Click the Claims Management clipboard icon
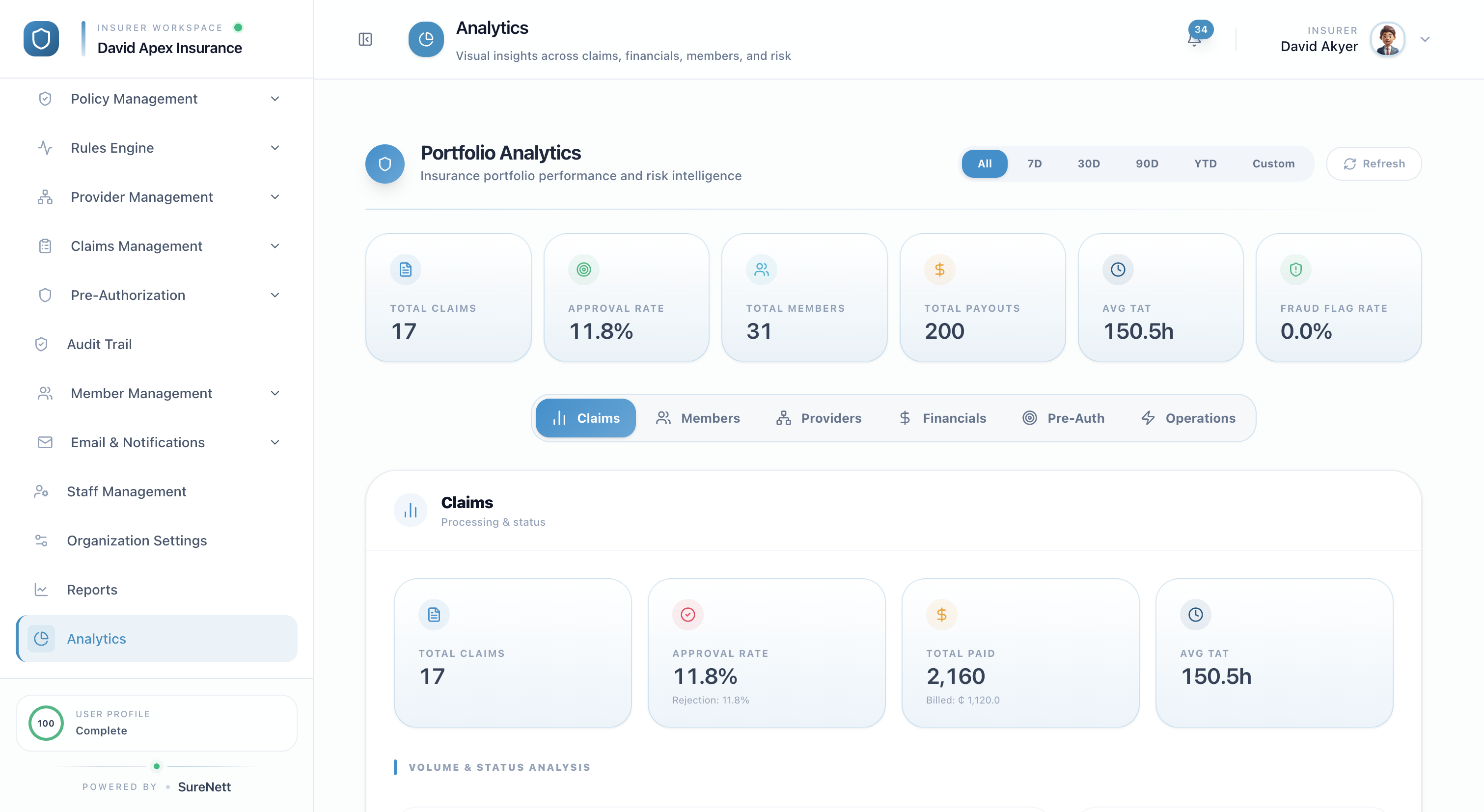This screenshot has width=1484, height=812. [x=45, y=246]
